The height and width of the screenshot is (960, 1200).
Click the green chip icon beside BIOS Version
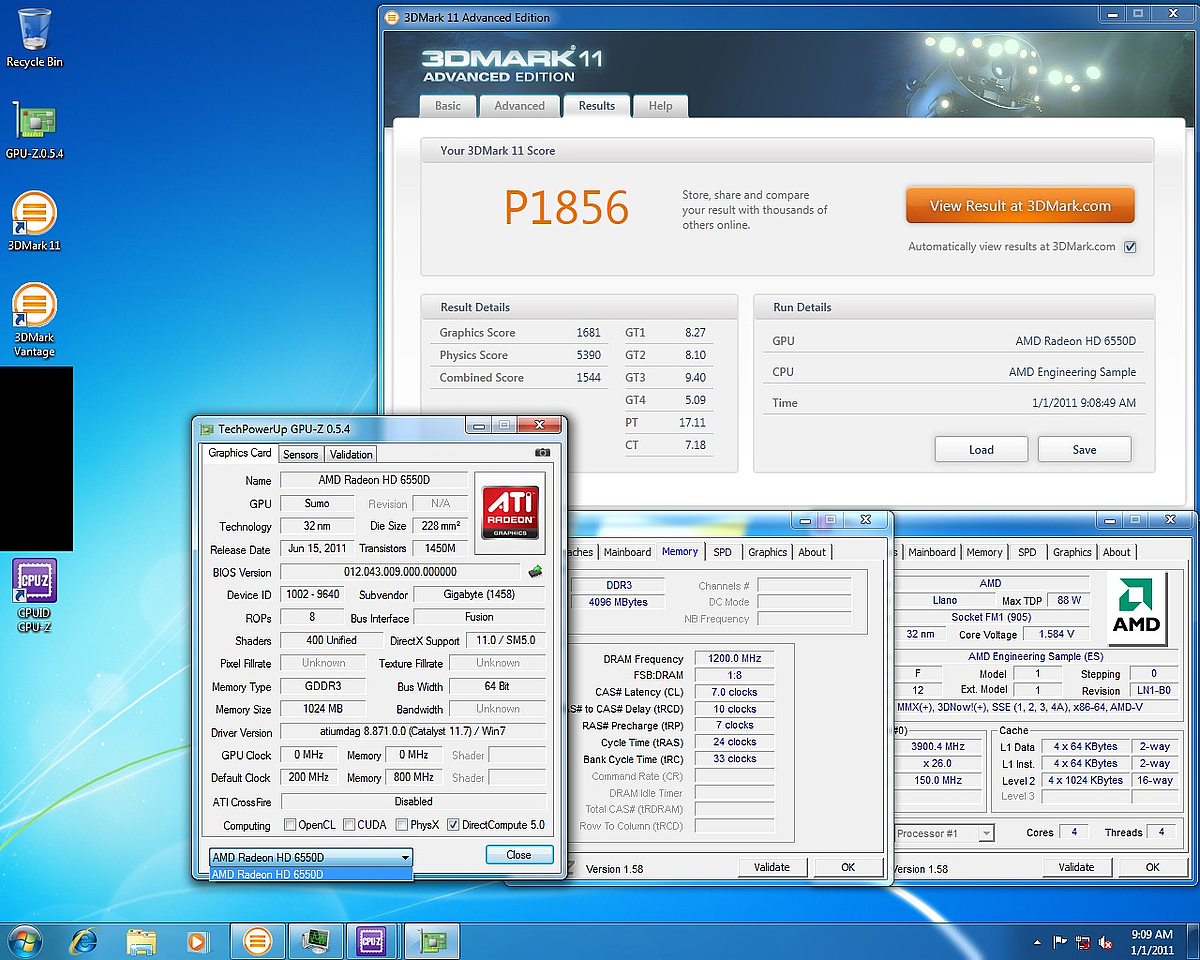536,572
